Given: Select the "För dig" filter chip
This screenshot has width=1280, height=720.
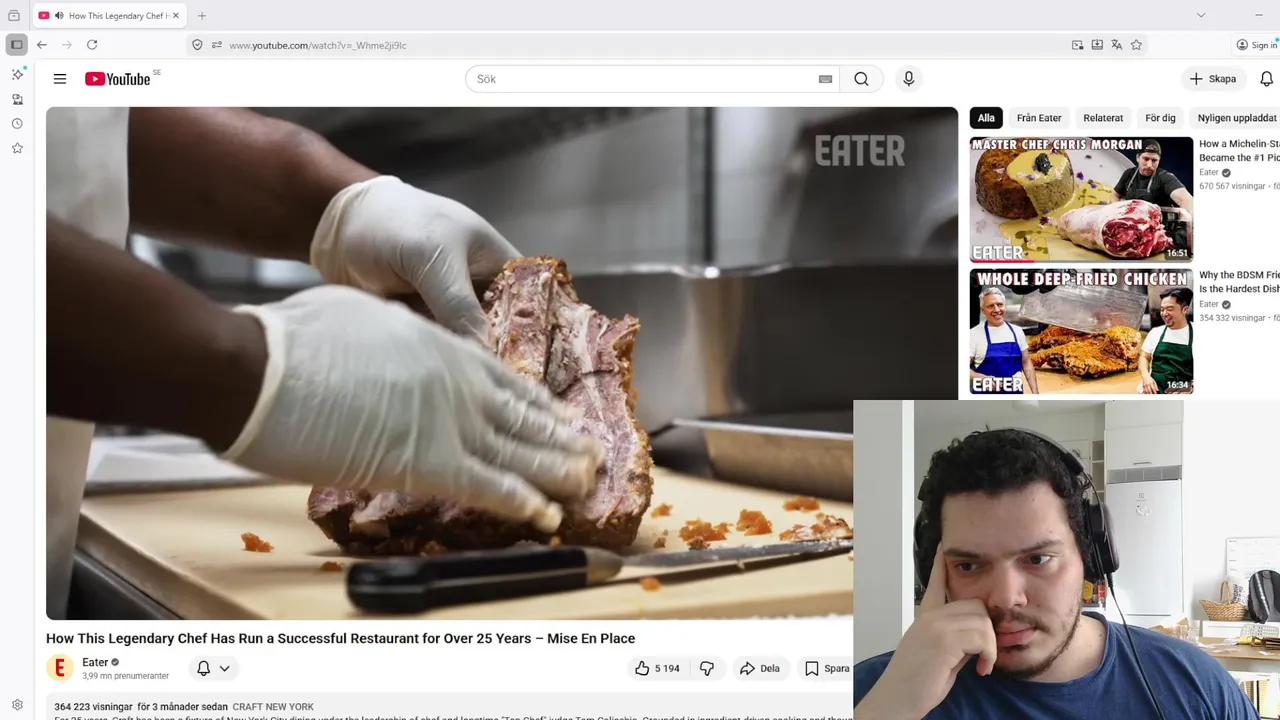Looking at the screenshot, I should pos(1160,118).
